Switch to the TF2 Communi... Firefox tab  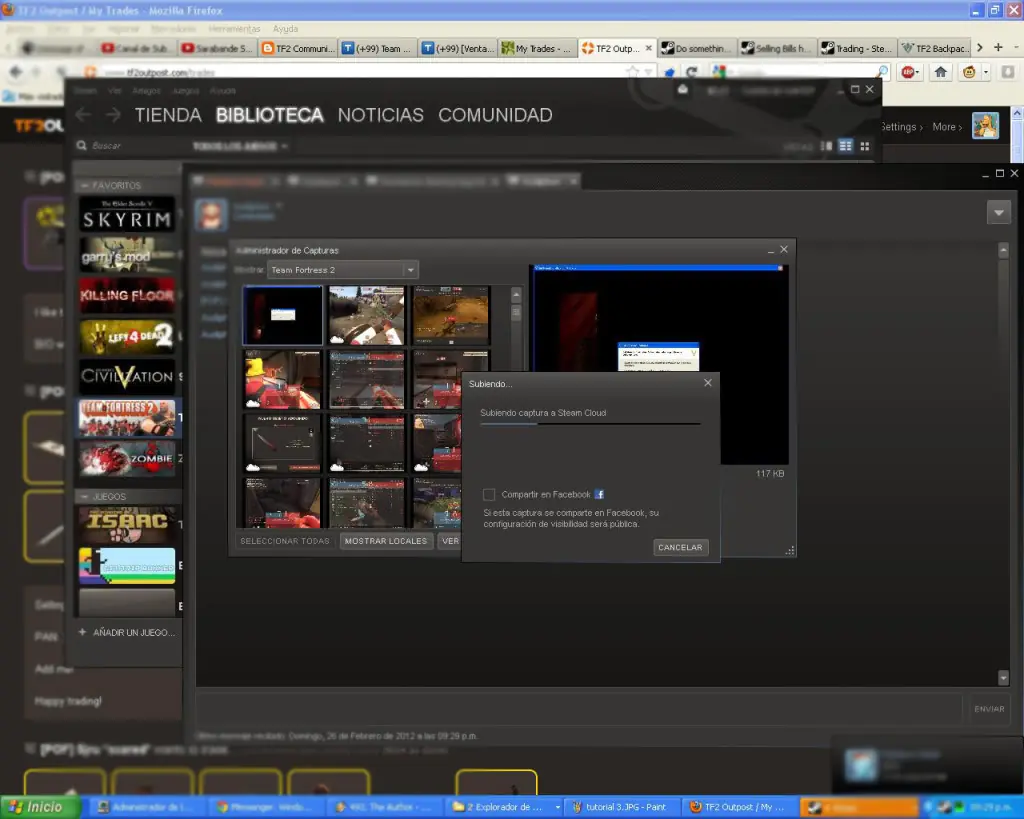298,48
